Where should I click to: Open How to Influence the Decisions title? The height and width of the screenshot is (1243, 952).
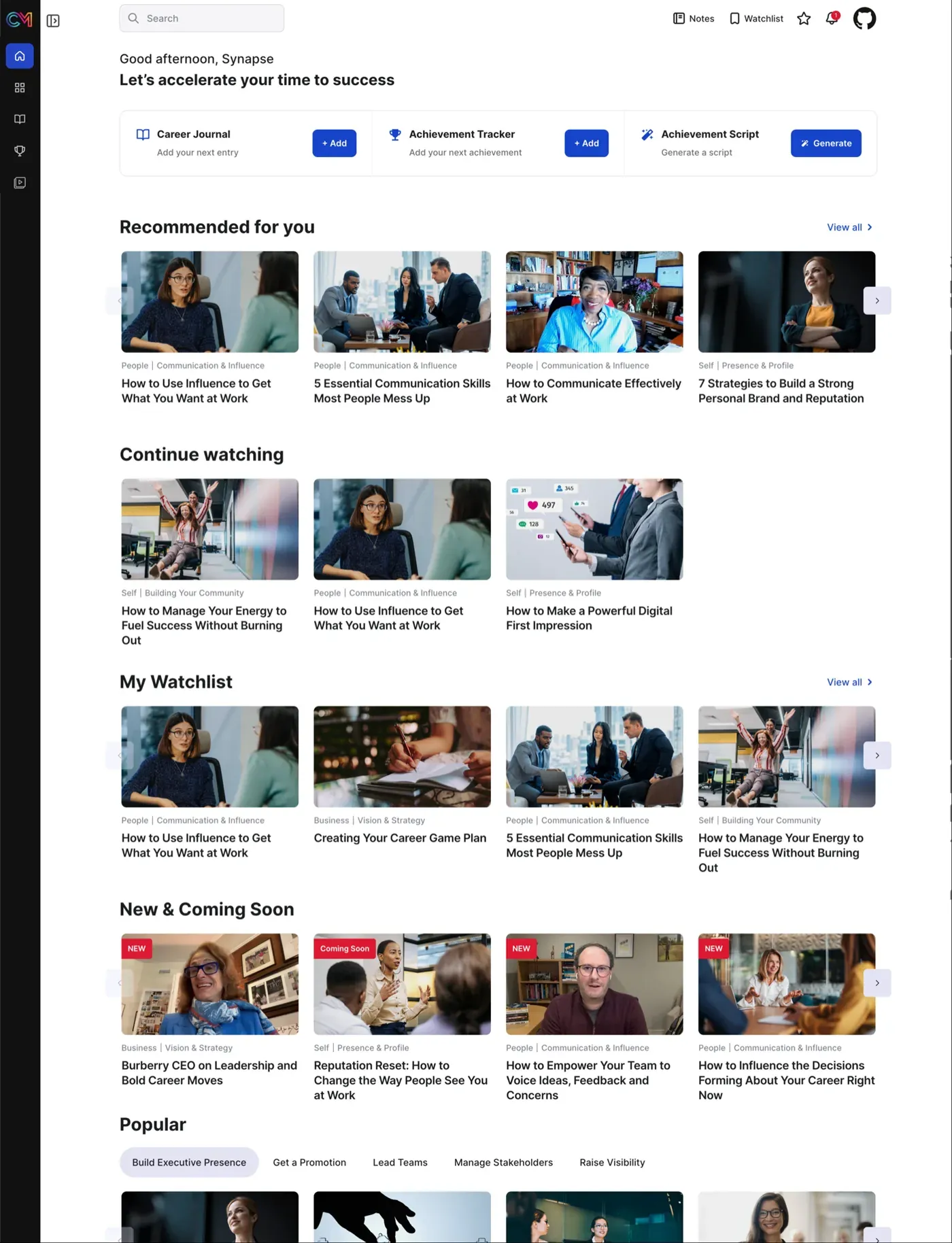tap(787, 1080)
